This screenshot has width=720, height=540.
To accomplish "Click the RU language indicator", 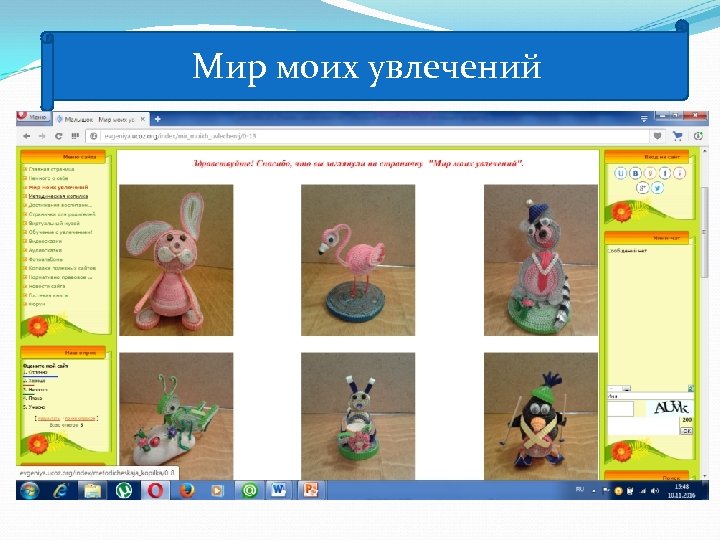I will (580, 490).
